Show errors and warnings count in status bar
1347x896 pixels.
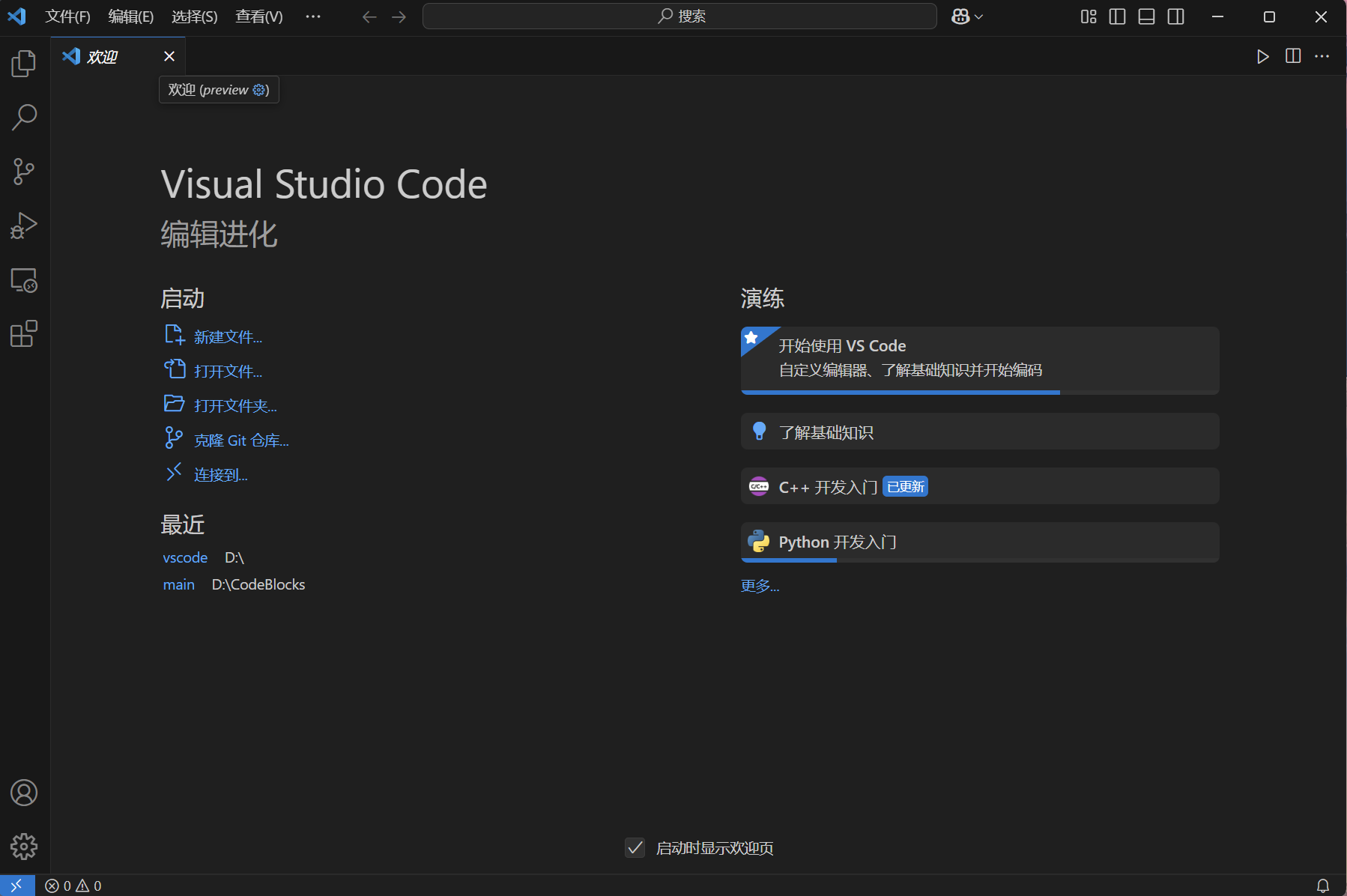pos(73,886)
